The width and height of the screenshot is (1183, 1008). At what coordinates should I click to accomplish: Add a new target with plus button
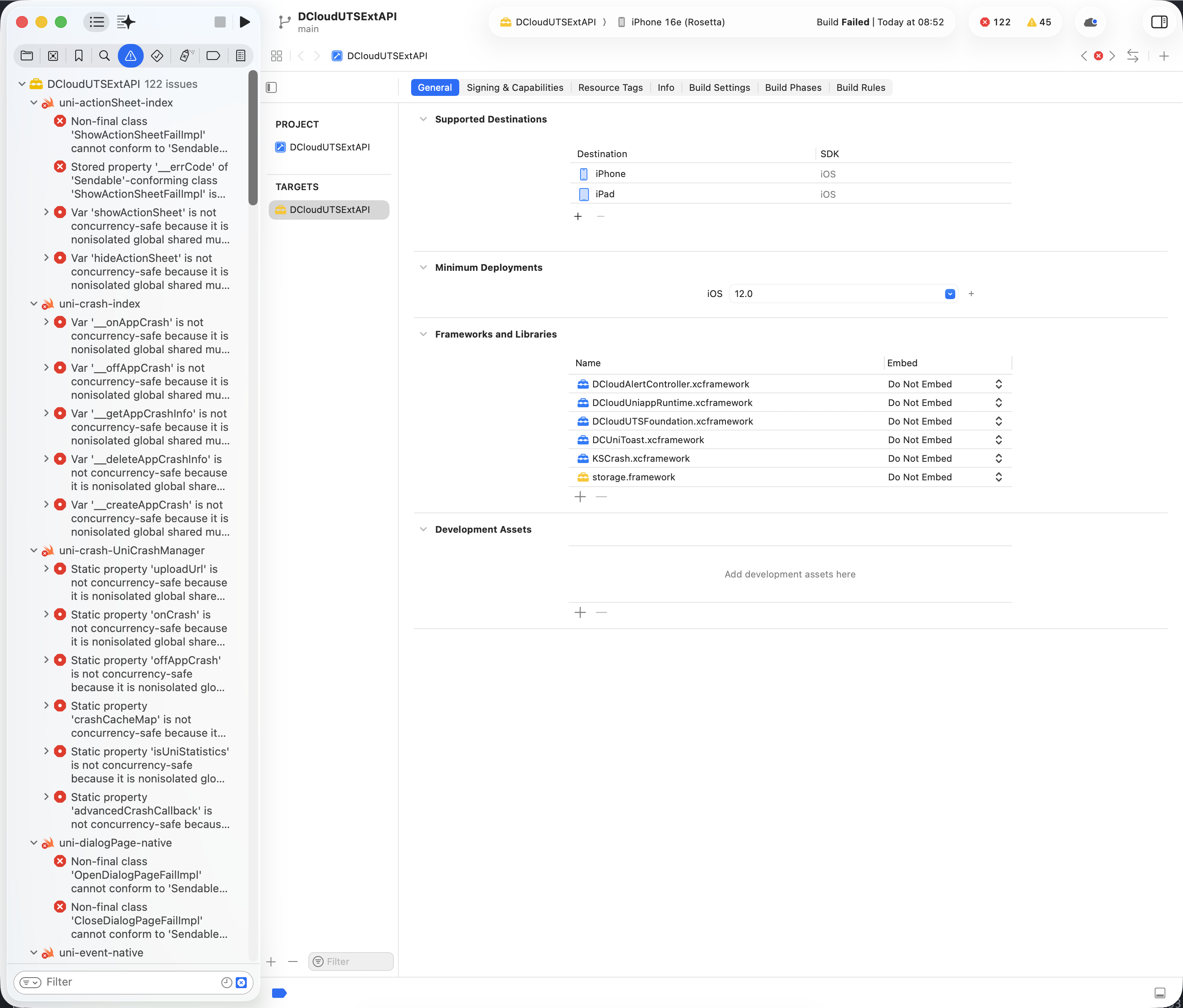tap(271, 962)
